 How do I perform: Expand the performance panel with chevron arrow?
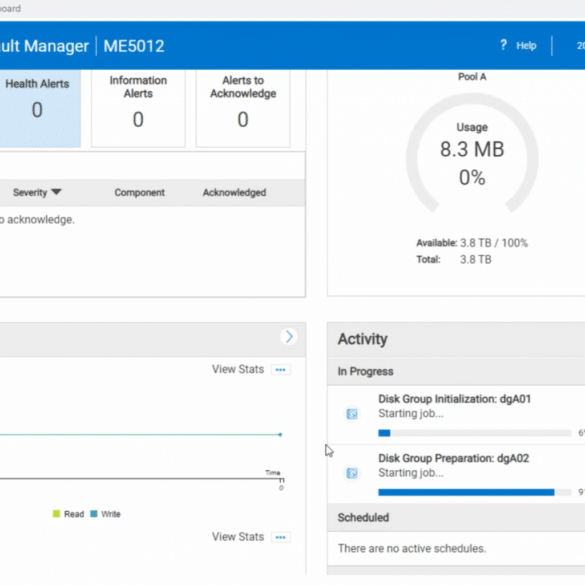point(289,337)
